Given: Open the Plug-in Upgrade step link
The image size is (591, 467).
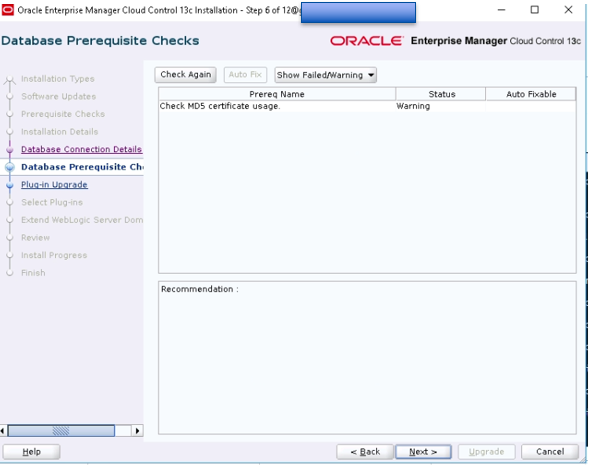Looking at the screenshot, I should pos(54,185).
